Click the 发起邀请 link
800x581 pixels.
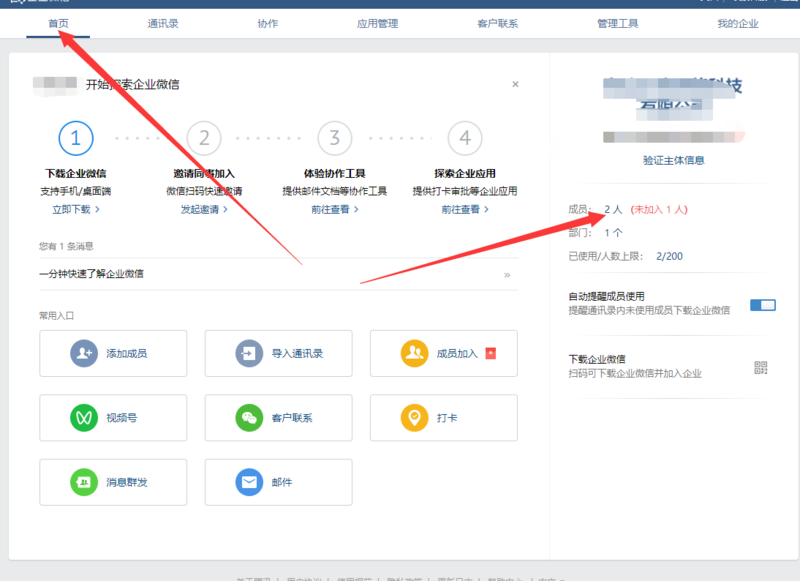click(x=204, y=209)
